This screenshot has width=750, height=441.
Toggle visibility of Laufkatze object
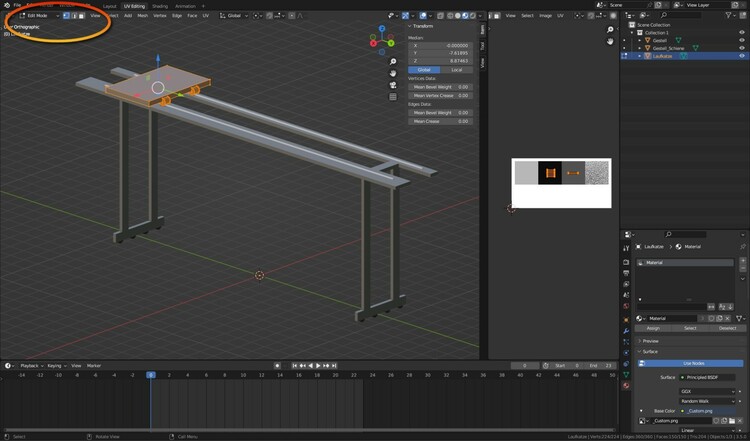pyautogui.click(x=741, y=56)
